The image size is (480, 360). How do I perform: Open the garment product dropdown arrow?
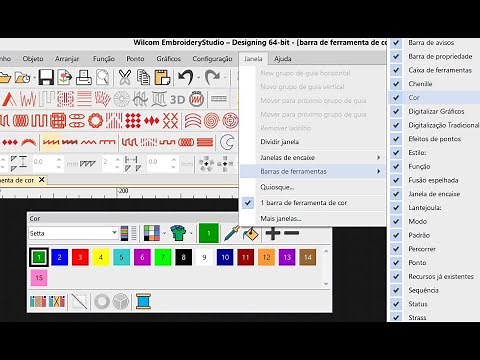pos(191,233)
